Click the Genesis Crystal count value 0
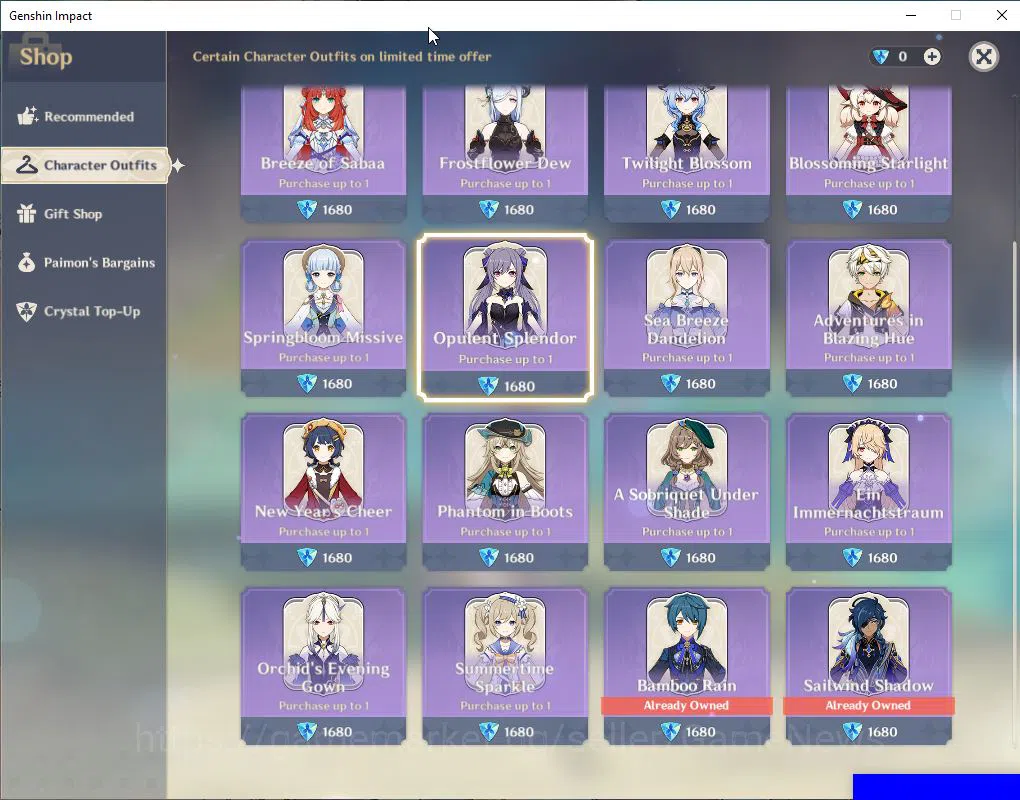The width and height of the screenshot is (1020, 800). click(902, 57)
